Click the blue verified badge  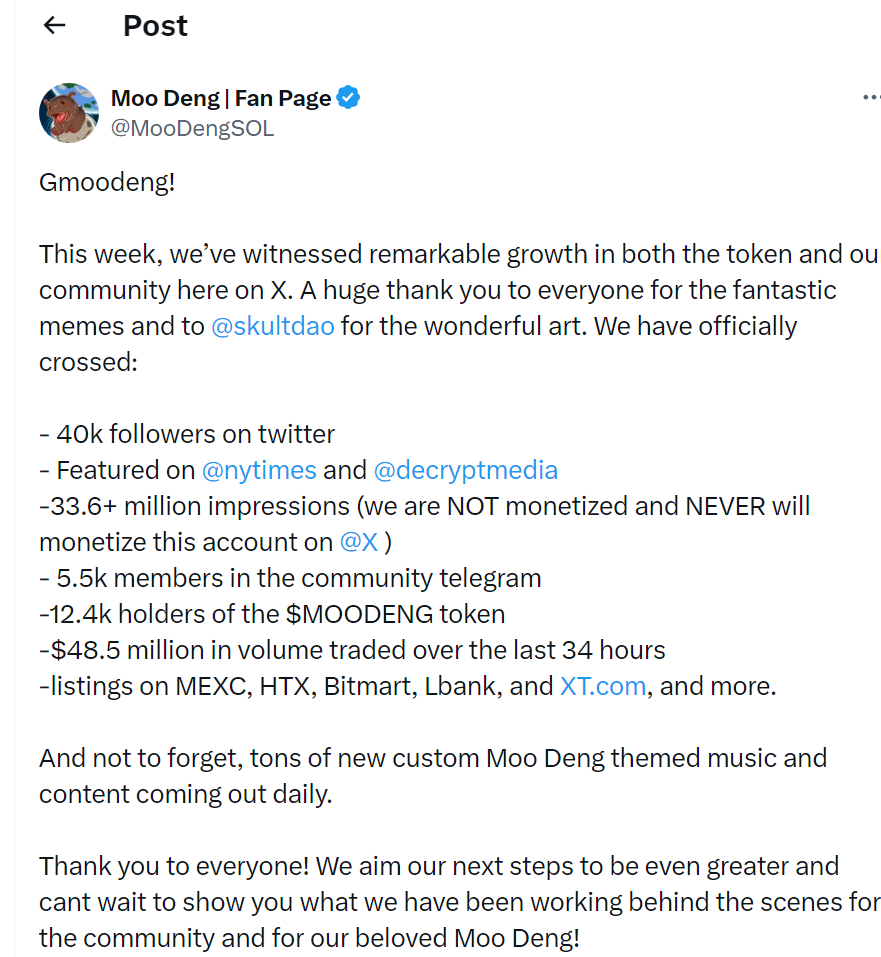point(349,98)
